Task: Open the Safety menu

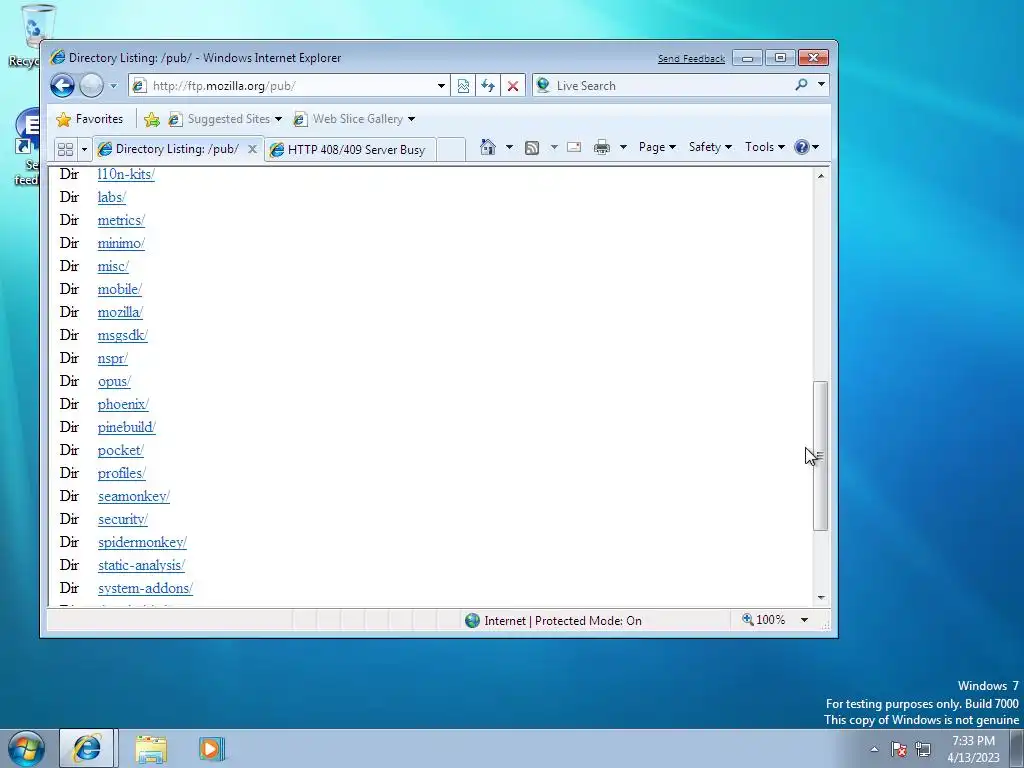Action: tap(710, 147)
